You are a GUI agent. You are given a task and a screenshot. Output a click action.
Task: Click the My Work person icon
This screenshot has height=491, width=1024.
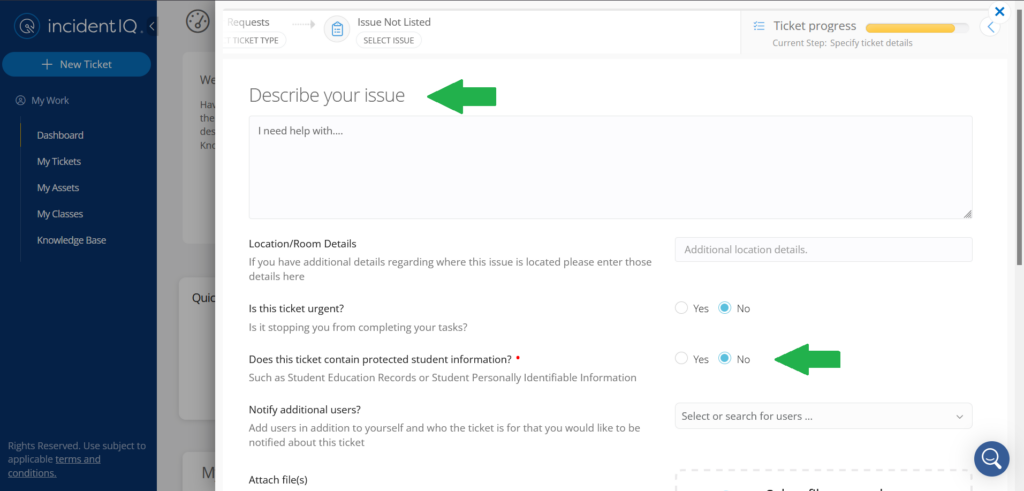pyautogui.click(x=20, y=101)
